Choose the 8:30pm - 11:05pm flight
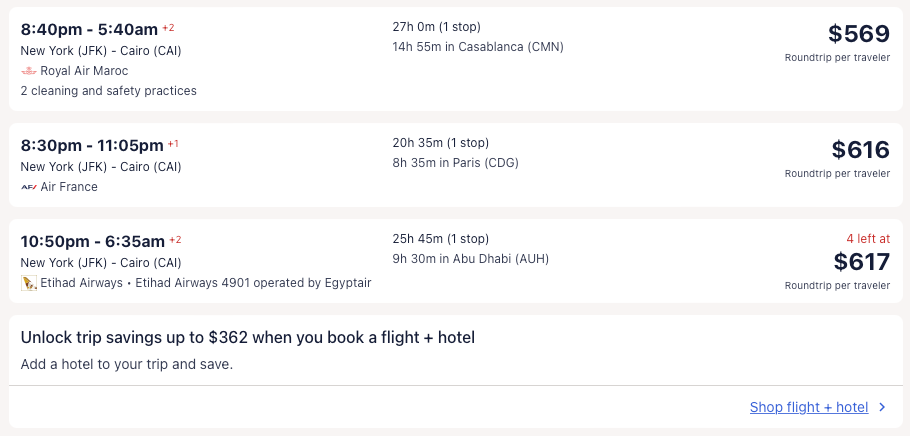 [92, 145]
